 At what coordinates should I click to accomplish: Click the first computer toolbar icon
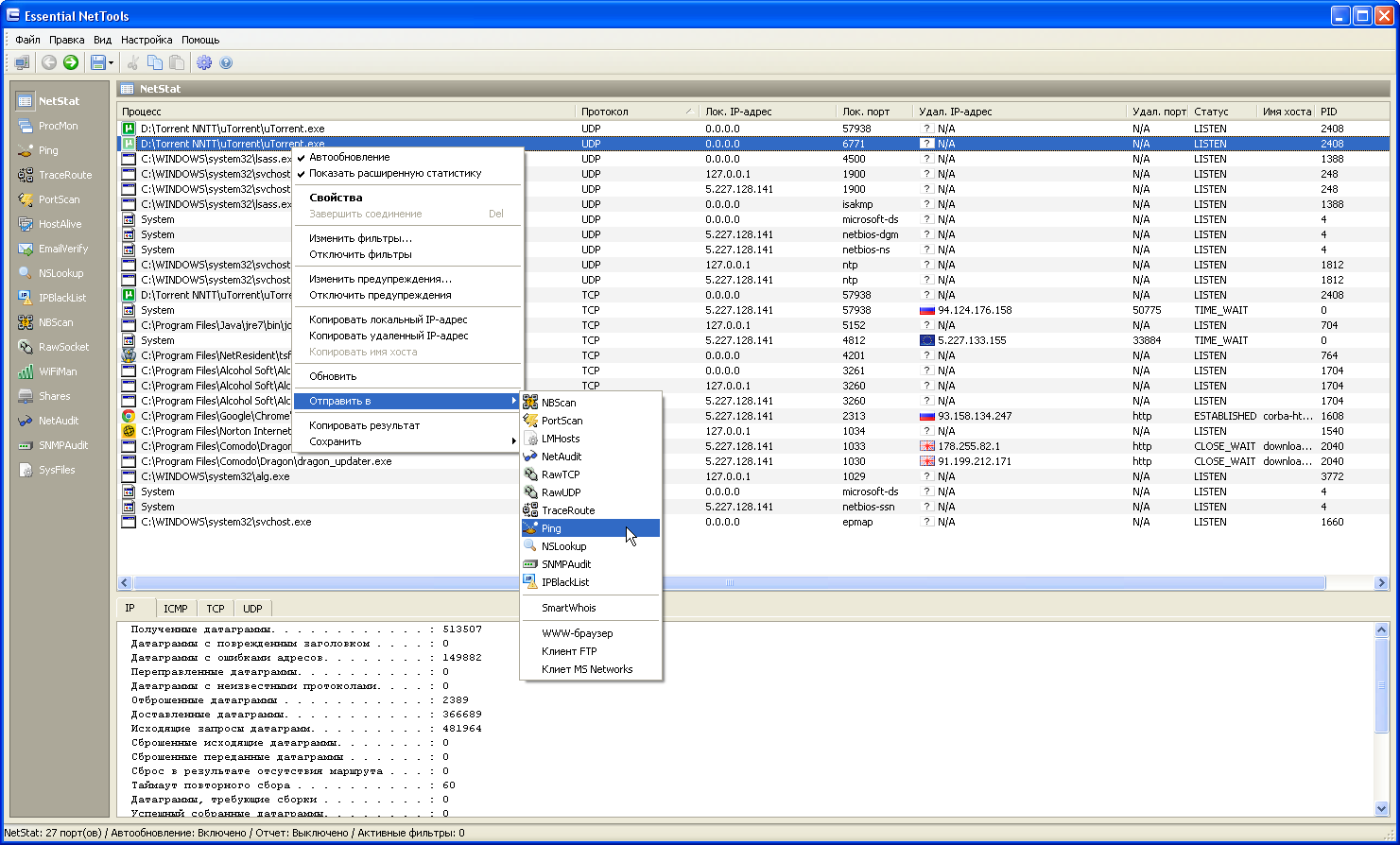22,62
